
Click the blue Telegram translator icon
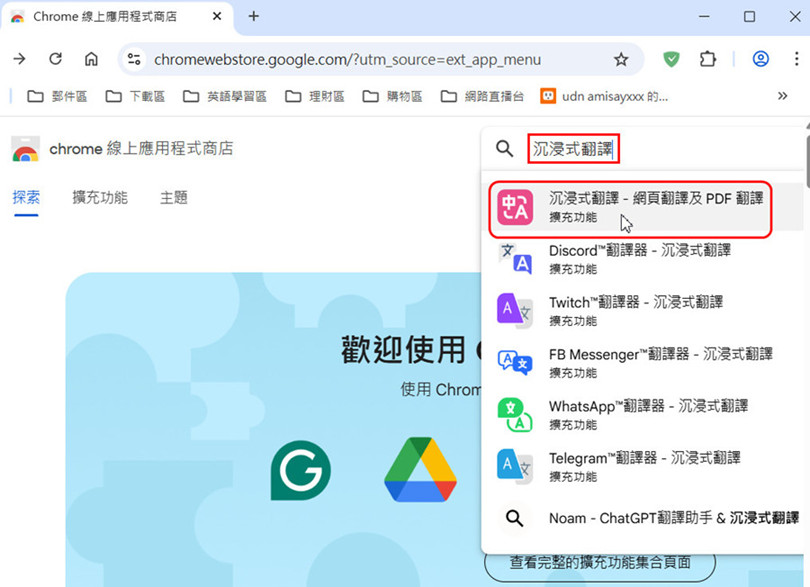click(x=514, y=466)
